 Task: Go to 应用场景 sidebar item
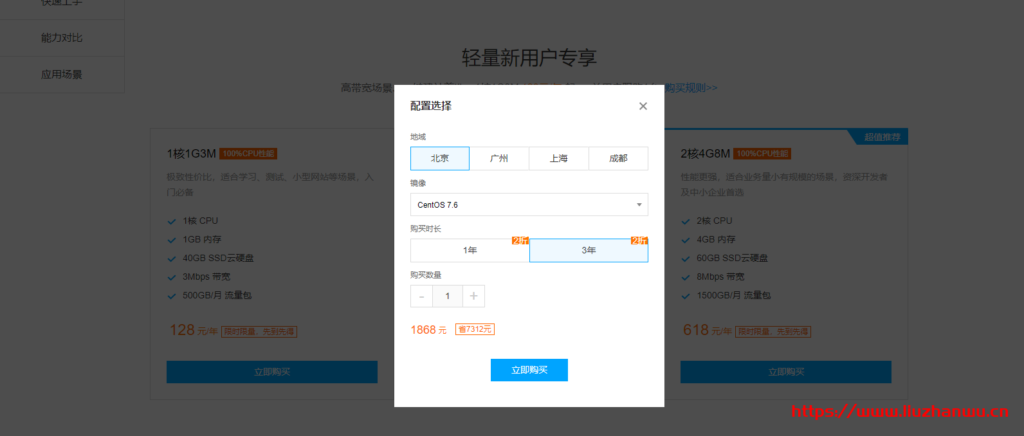(x=61, y=74)
